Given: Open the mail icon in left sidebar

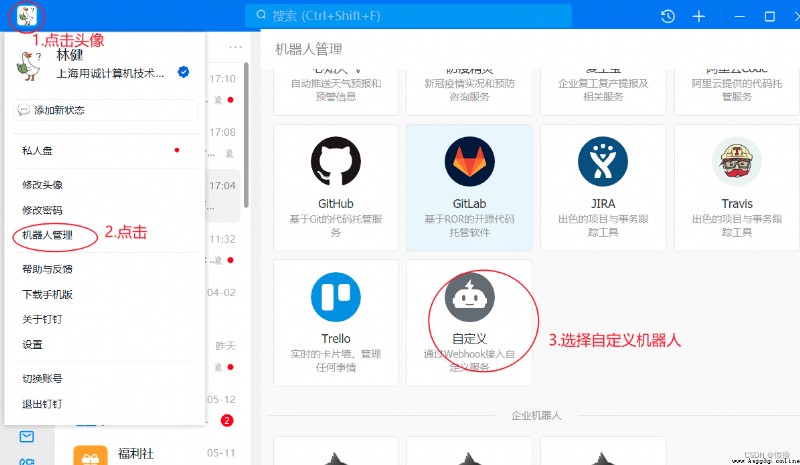Looking at the screenshot, I should click(27, 436).
